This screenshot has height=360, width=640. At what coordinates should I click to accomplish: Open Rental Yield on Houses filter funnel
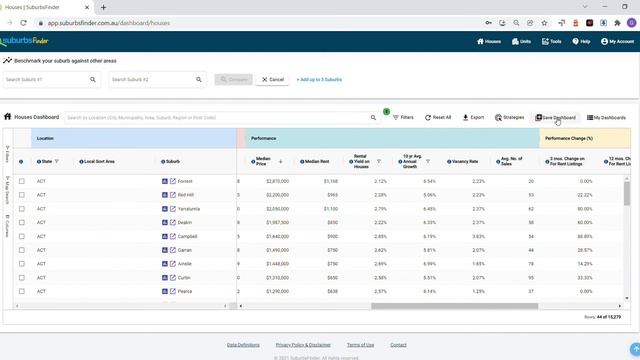pyautogui.click(x=379, y=162)
